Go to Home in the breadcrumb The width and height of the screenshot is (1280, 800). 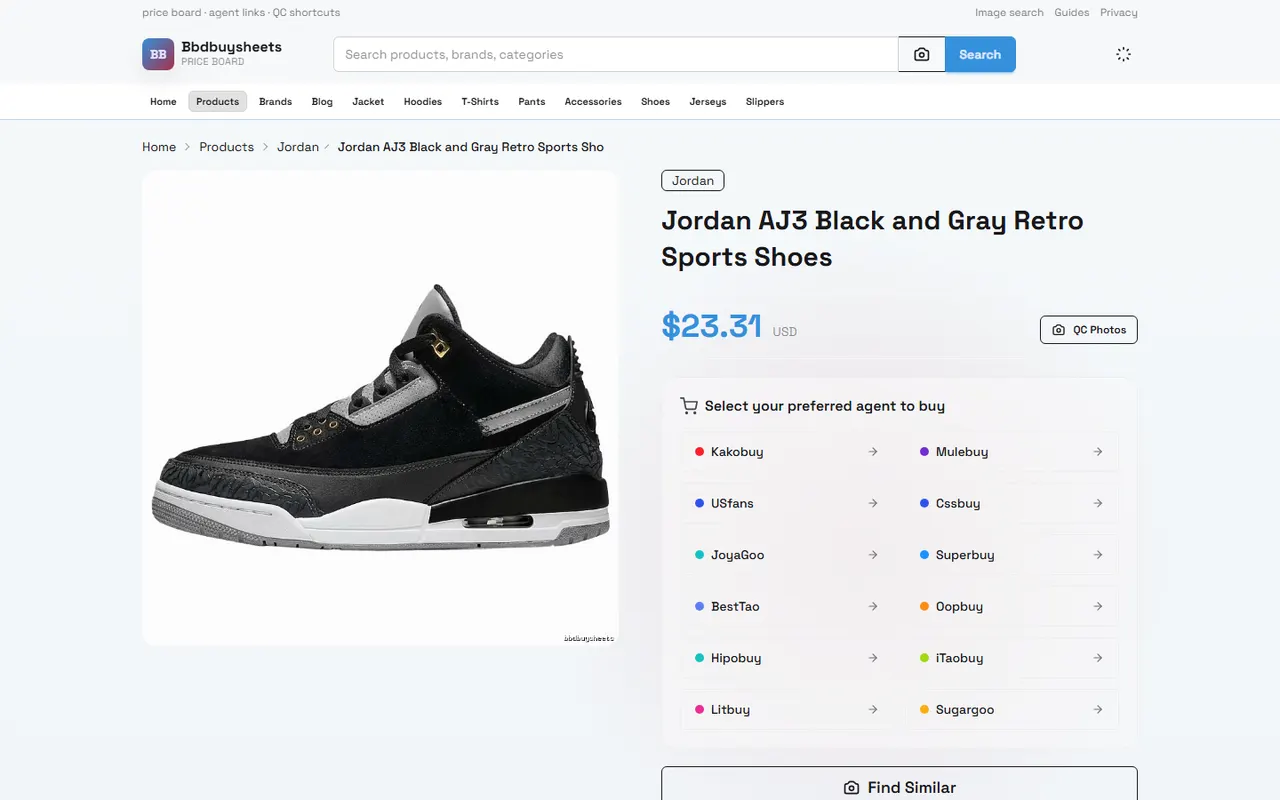[x=159, y=147]
